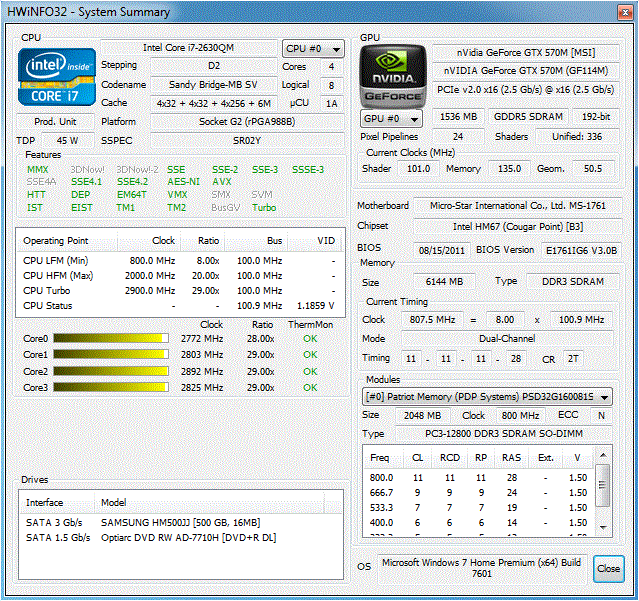This screenshot has width=639, height=601.
Task: Click the 2T command rate field
Action: pos(573,359)
